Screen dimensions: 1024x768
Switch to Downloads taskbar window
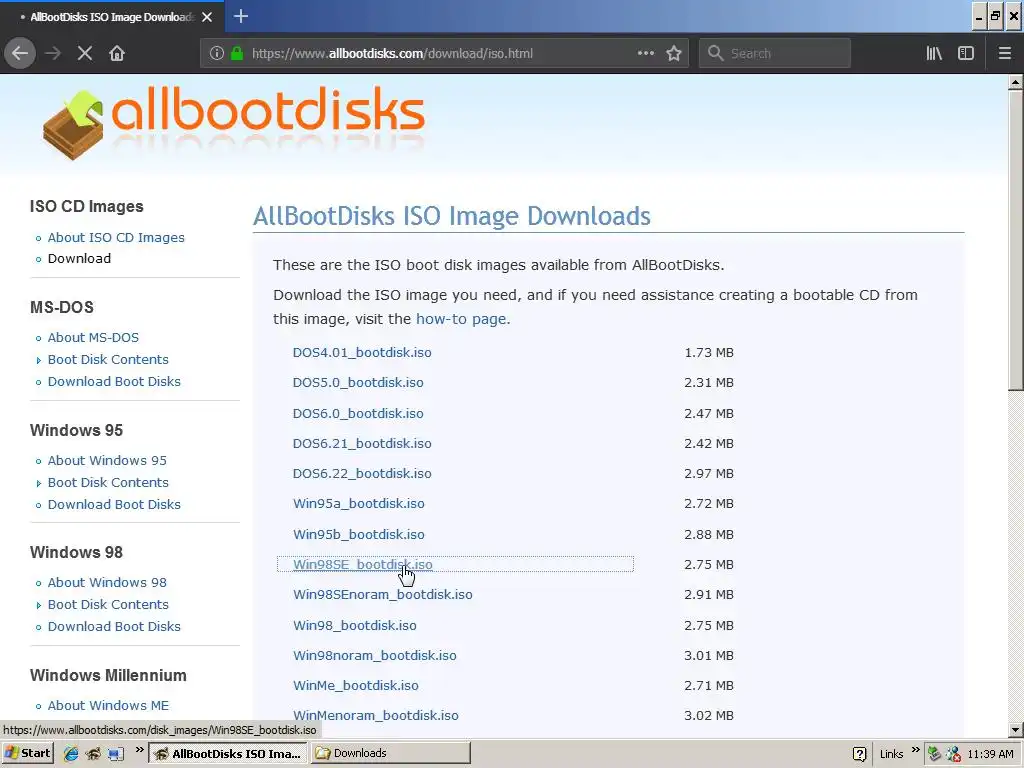tap(391, 753)
